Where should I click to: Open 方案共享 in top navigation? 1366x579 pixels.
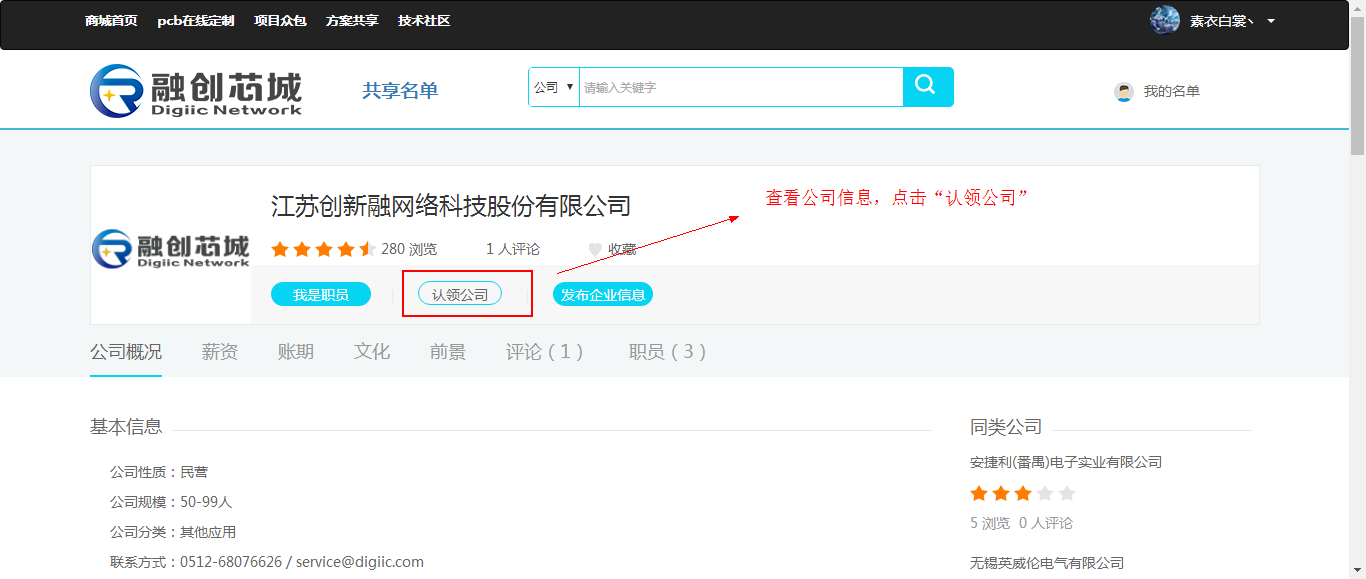pyautogui.click(x=352, y=20)
